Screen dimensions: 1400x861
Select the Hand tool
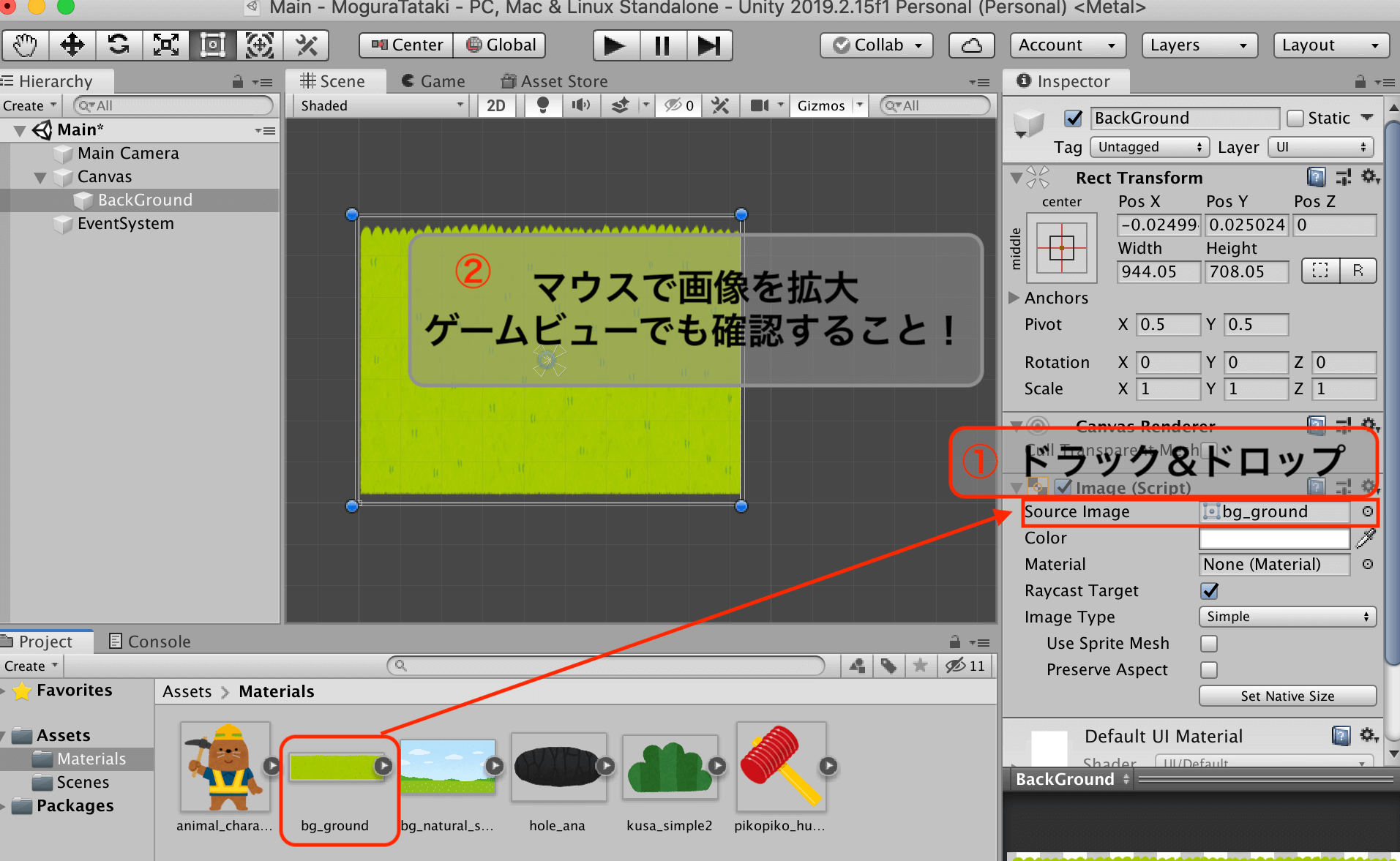tap(26, 45)
